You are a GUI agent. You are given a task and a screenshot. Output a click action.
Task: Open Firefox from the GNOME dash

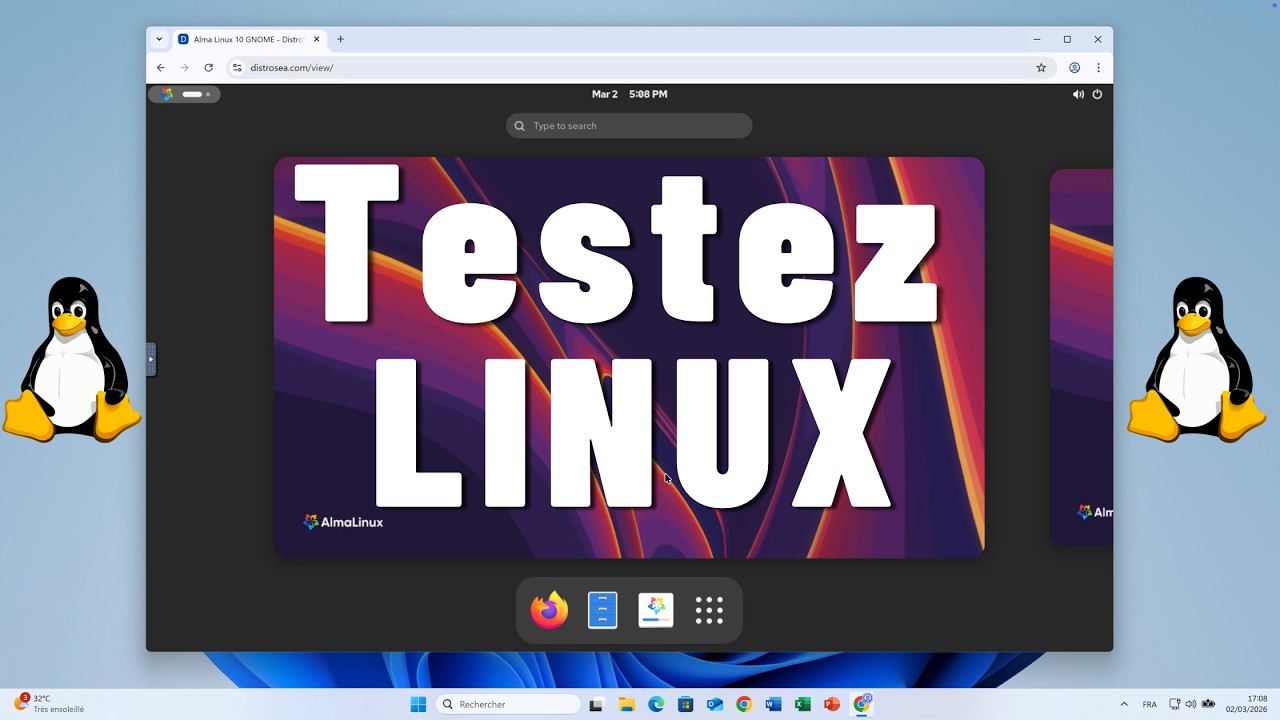[x=549, y=610]
